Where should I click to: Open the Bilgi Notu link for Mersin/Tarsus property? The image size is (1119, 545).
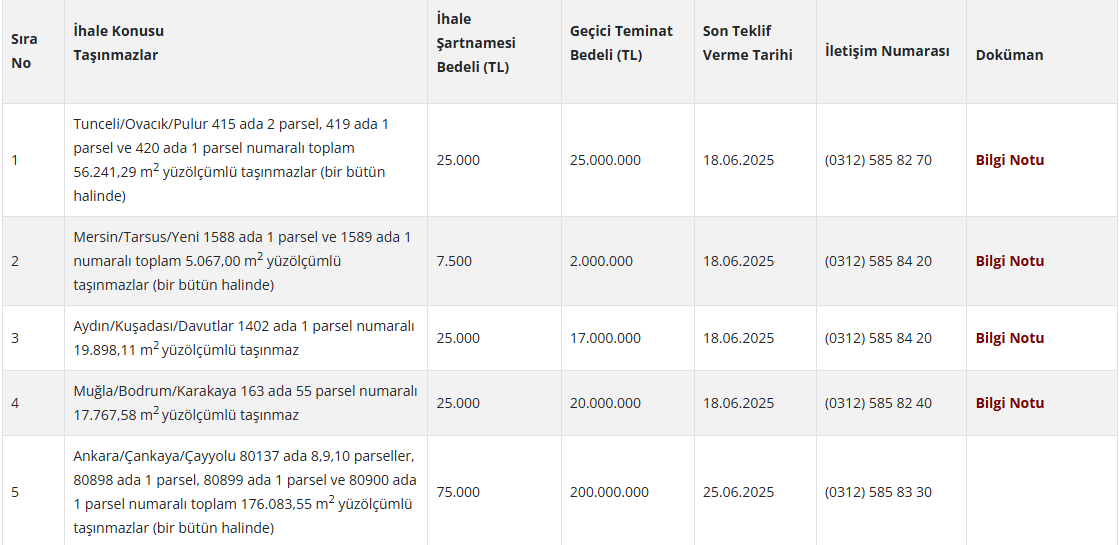click(1009, 261)
